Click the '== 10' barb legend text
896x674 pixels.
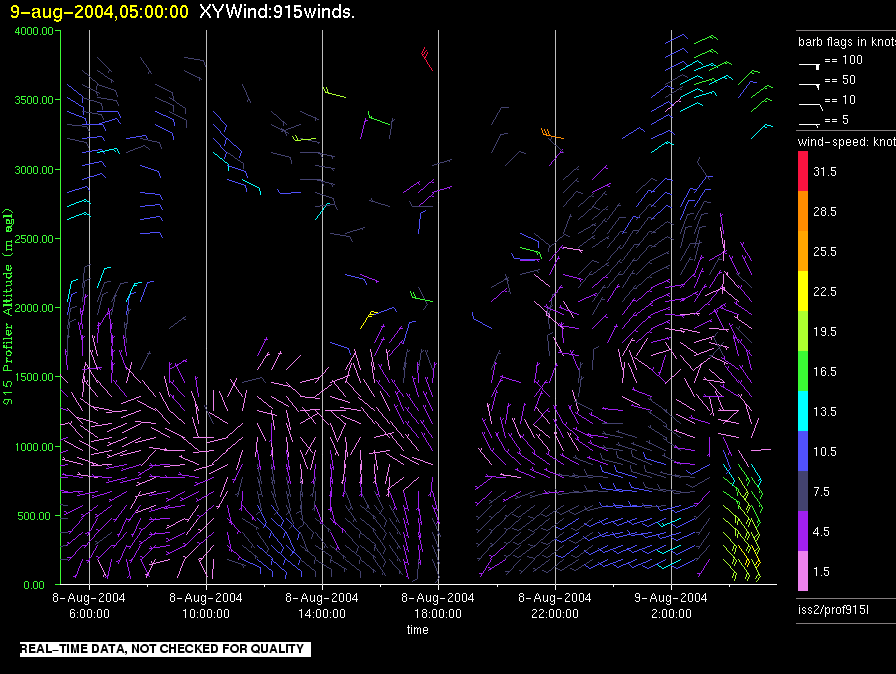[x=840, y=100]
